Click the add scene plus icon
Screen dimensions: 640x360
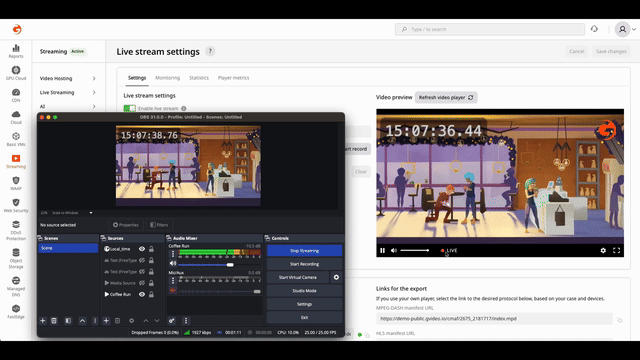click(42, 321)
